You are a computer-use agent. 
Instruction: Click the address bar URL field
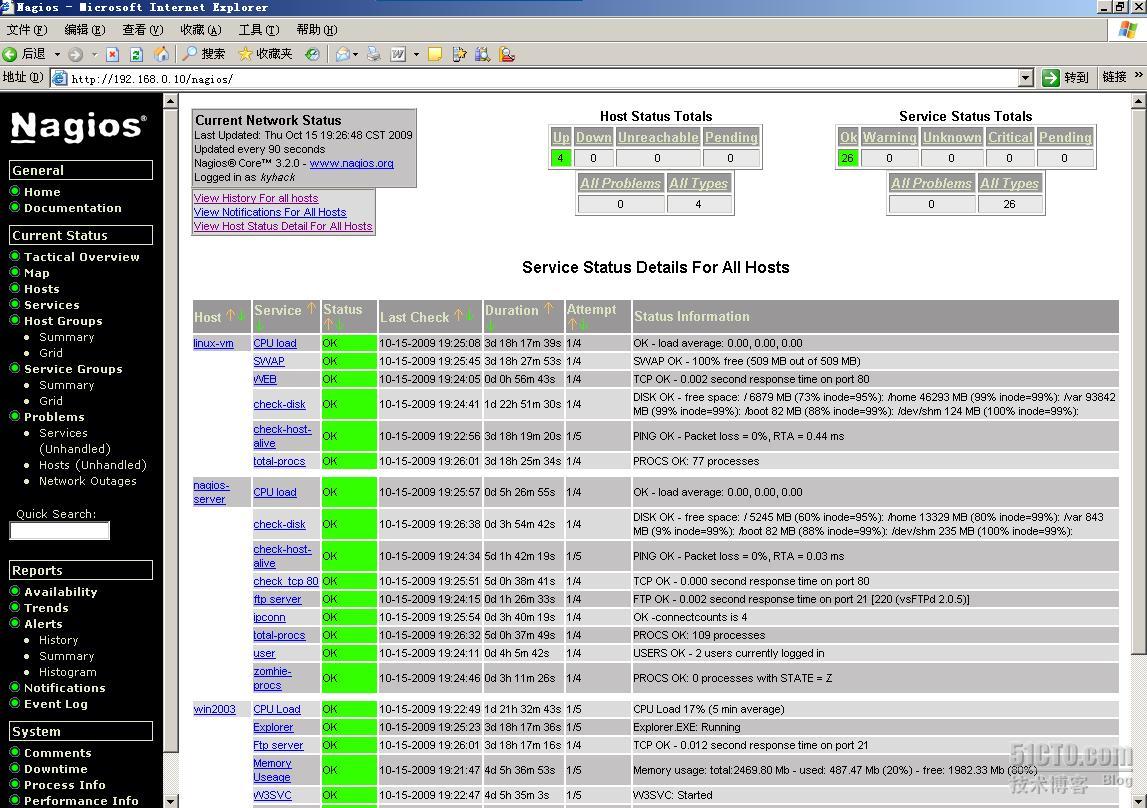pyautogui.click(x=543, y=78)
